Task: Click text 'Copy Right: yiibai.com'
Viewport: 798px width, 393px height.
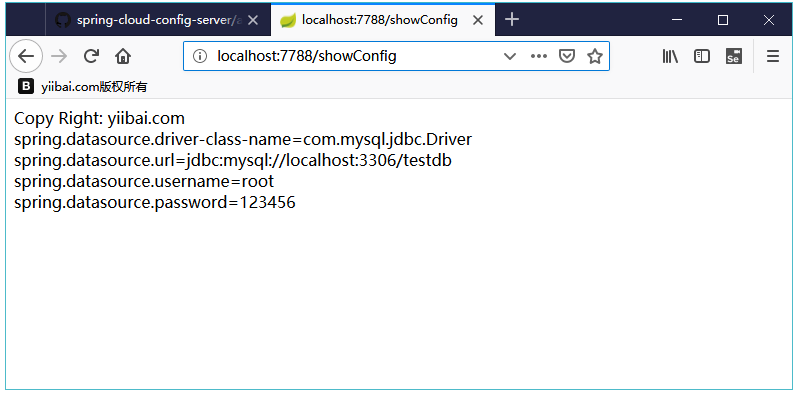Action: point(99,119)
